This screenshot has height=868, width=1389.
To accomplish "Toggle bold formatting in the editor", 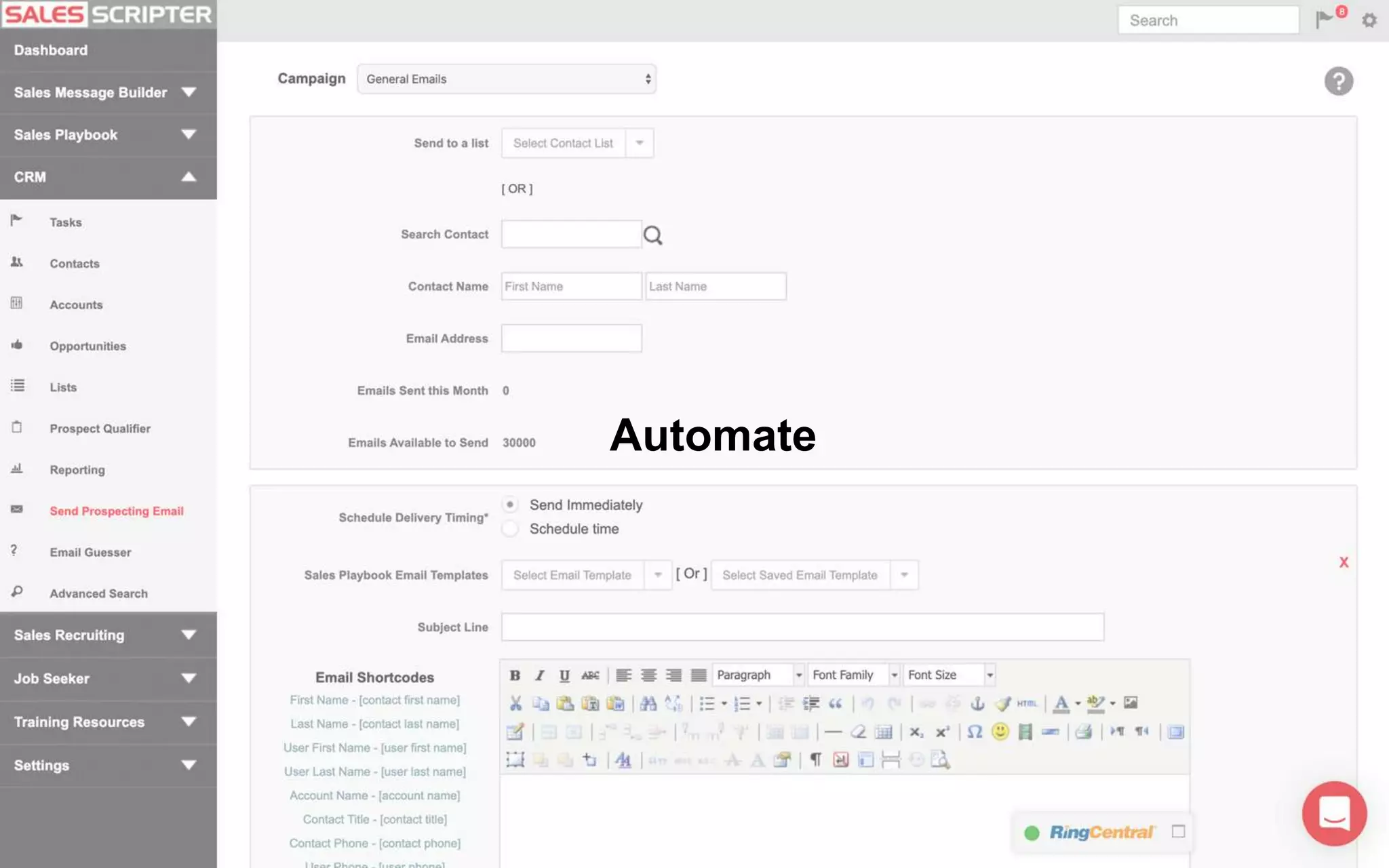I will 515,675.
